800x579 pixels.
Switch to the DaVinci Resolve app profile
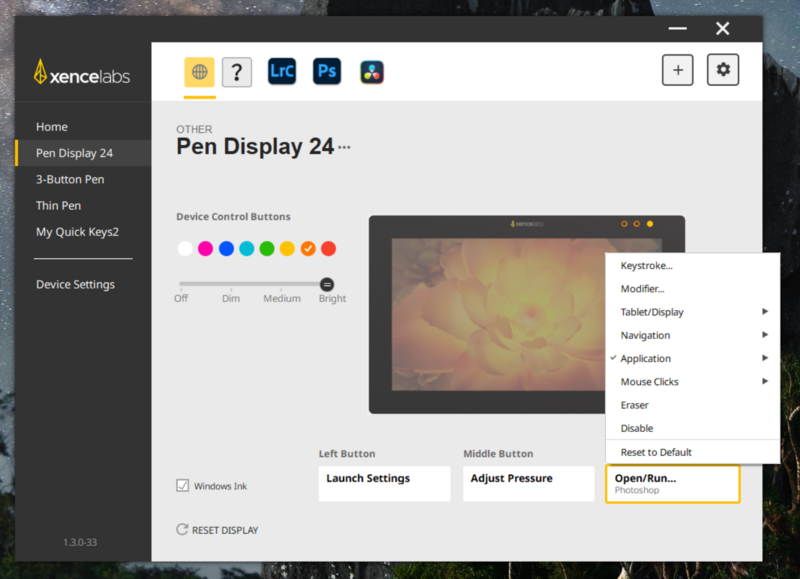(x=371, y=72)
